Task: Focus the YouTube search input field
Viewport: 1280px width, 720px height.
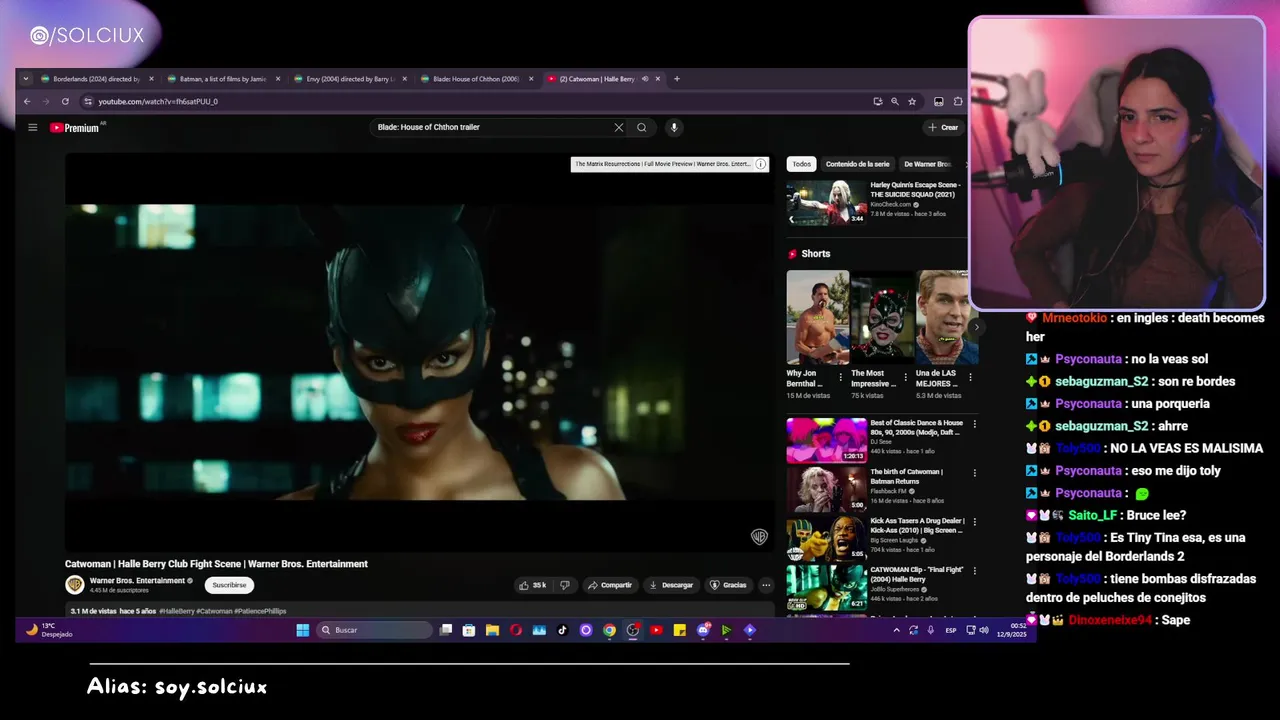Action: click(x=490, y=127)
